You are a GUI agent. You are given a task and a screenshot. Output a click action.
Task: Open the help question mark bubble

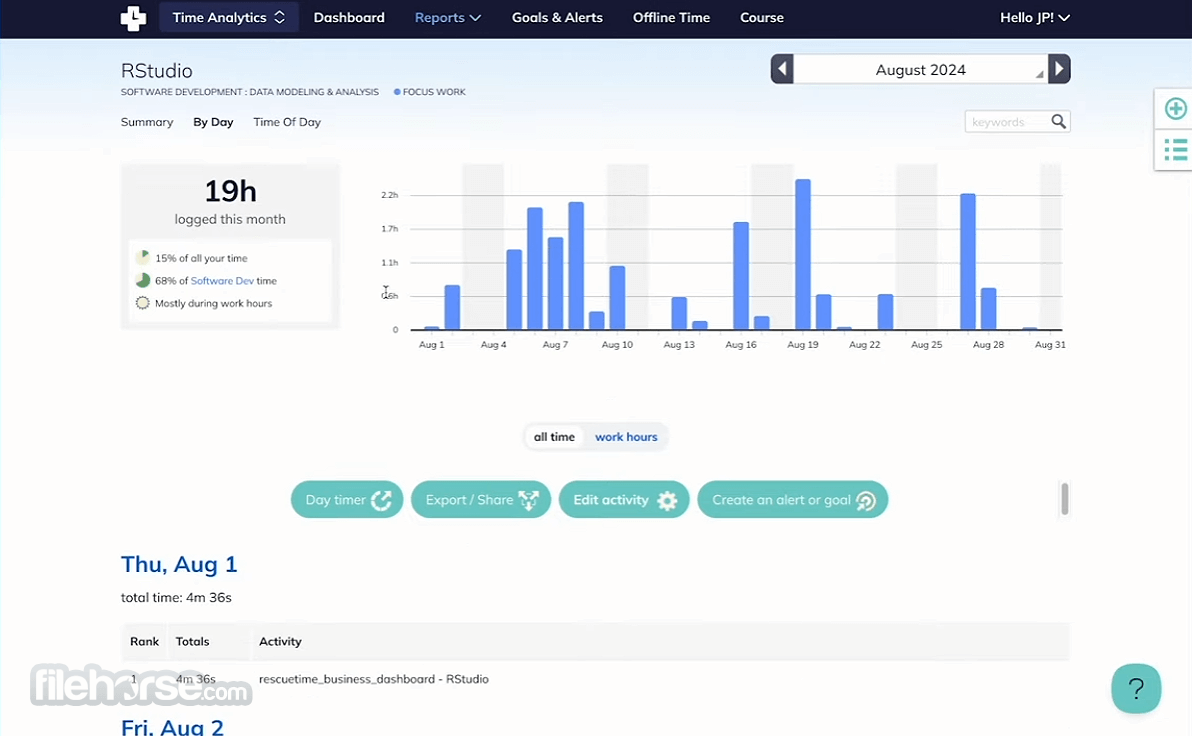click(x=1136, y=689)
